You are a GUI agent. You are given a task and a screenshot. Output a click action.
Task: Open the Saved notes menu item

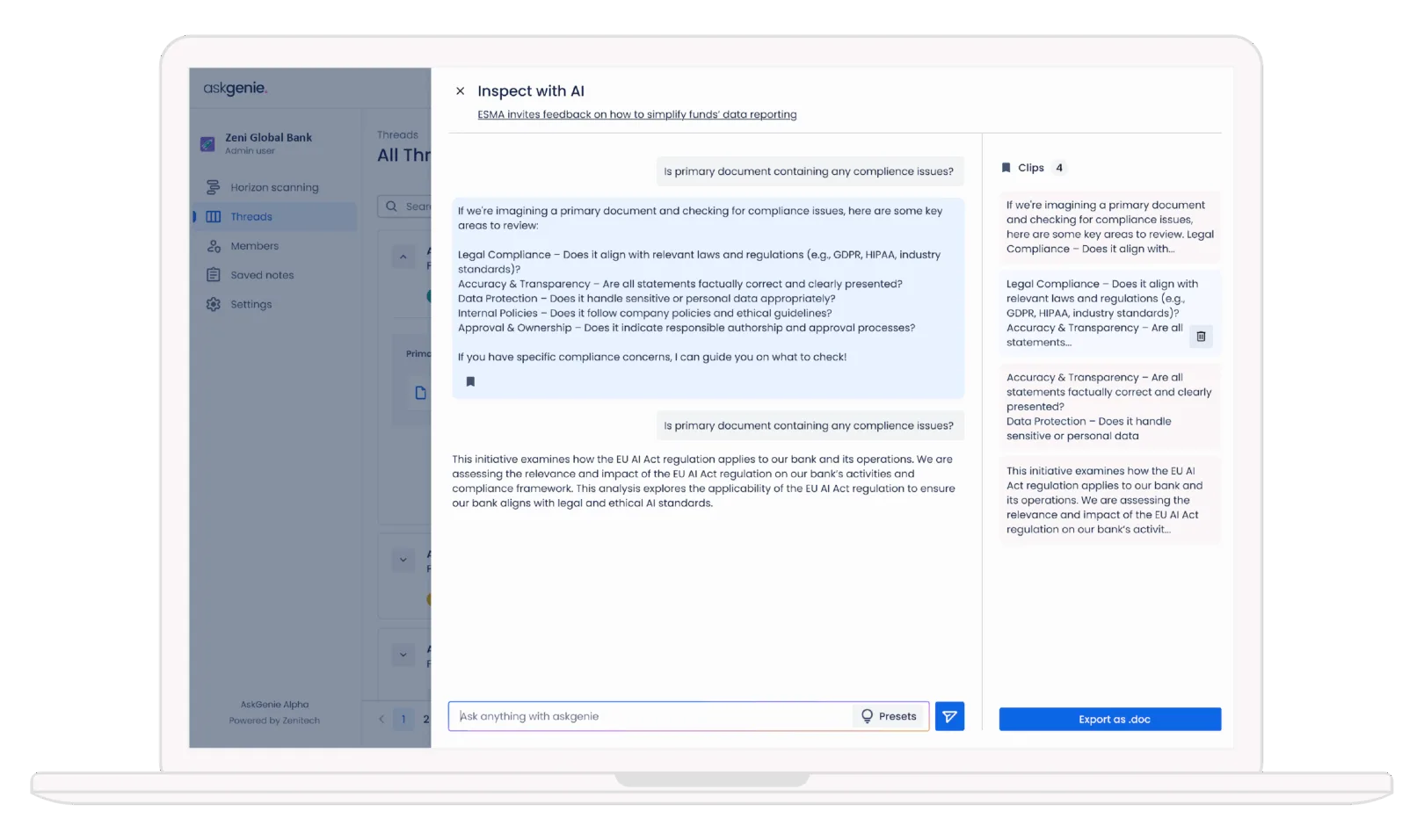tap(262, 275)
